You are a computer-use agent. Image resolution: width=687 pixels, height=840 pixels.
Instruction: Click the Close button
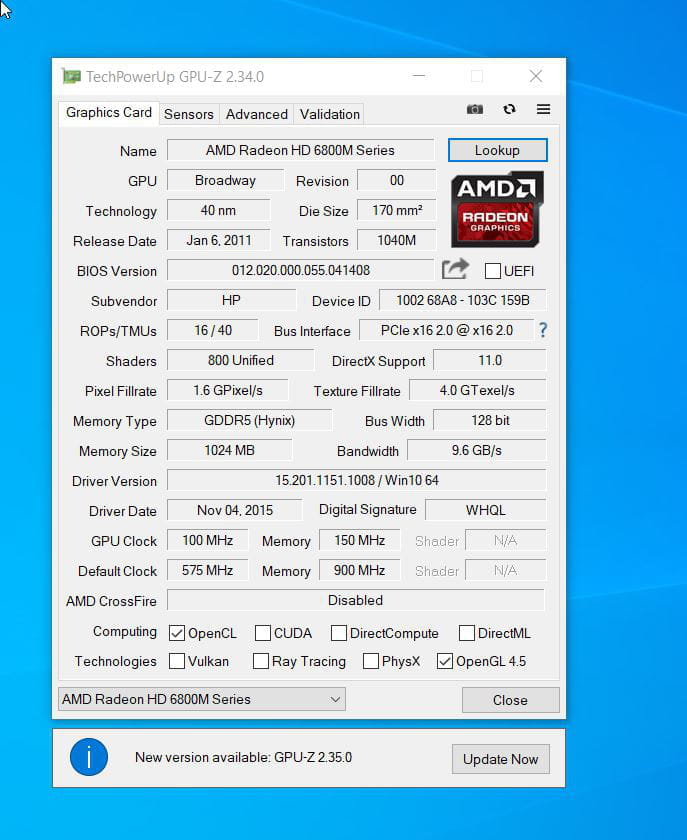tap(511, 700)
